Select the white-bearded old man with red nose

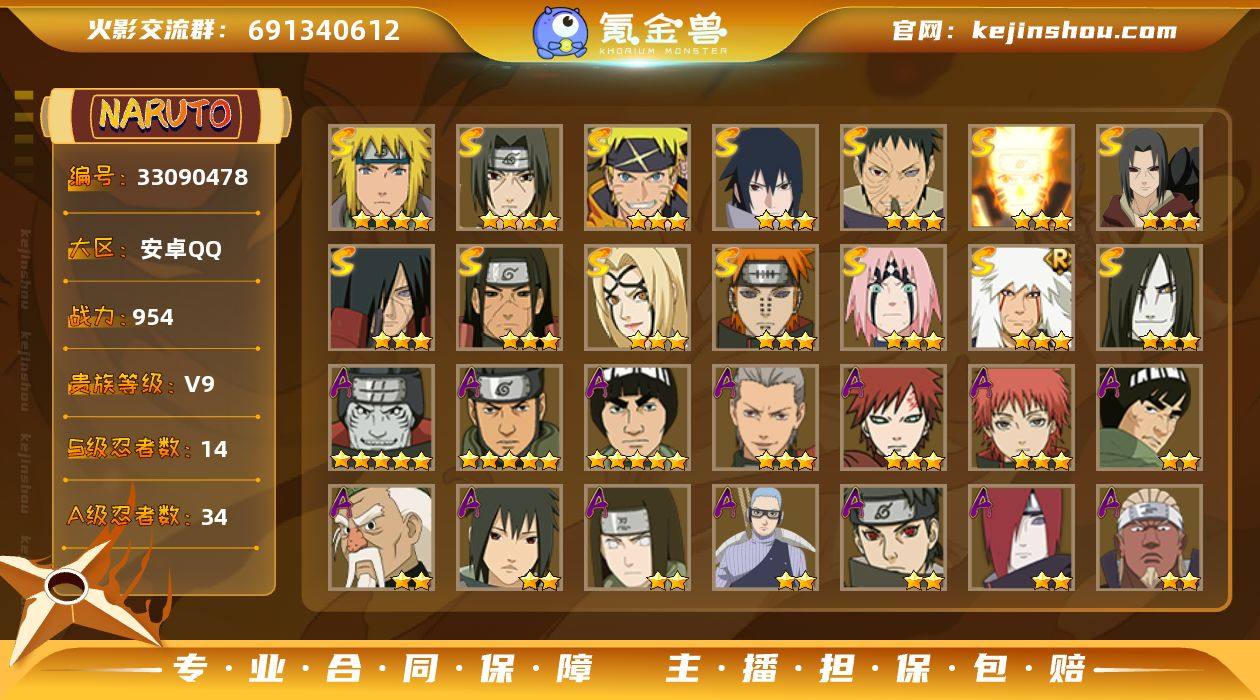pyautogui.click(x=381, y=537)
